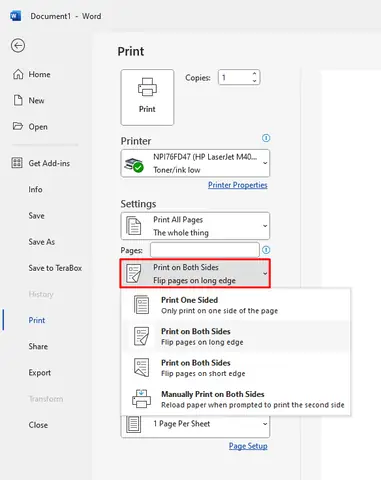
Task: Click the Word logo in title bar
Action: coord(16,16)
